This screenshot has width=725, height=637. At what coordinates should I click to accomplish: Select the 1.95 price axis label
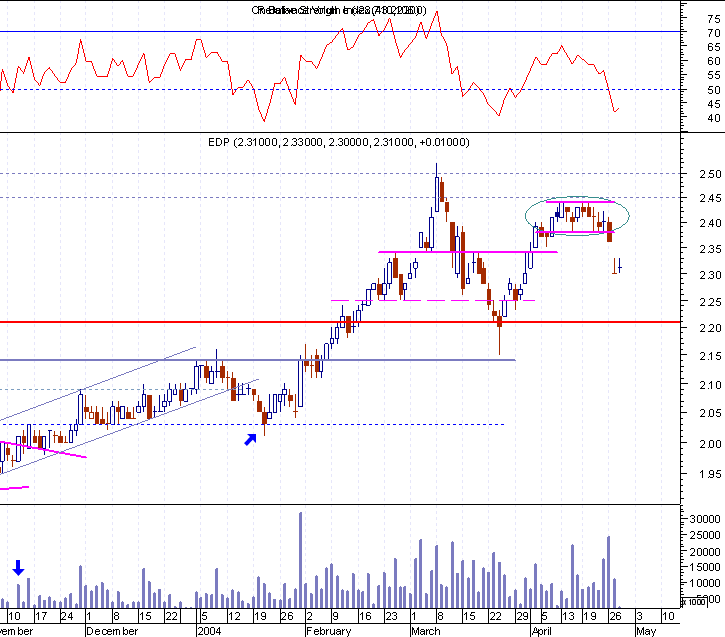710,474
